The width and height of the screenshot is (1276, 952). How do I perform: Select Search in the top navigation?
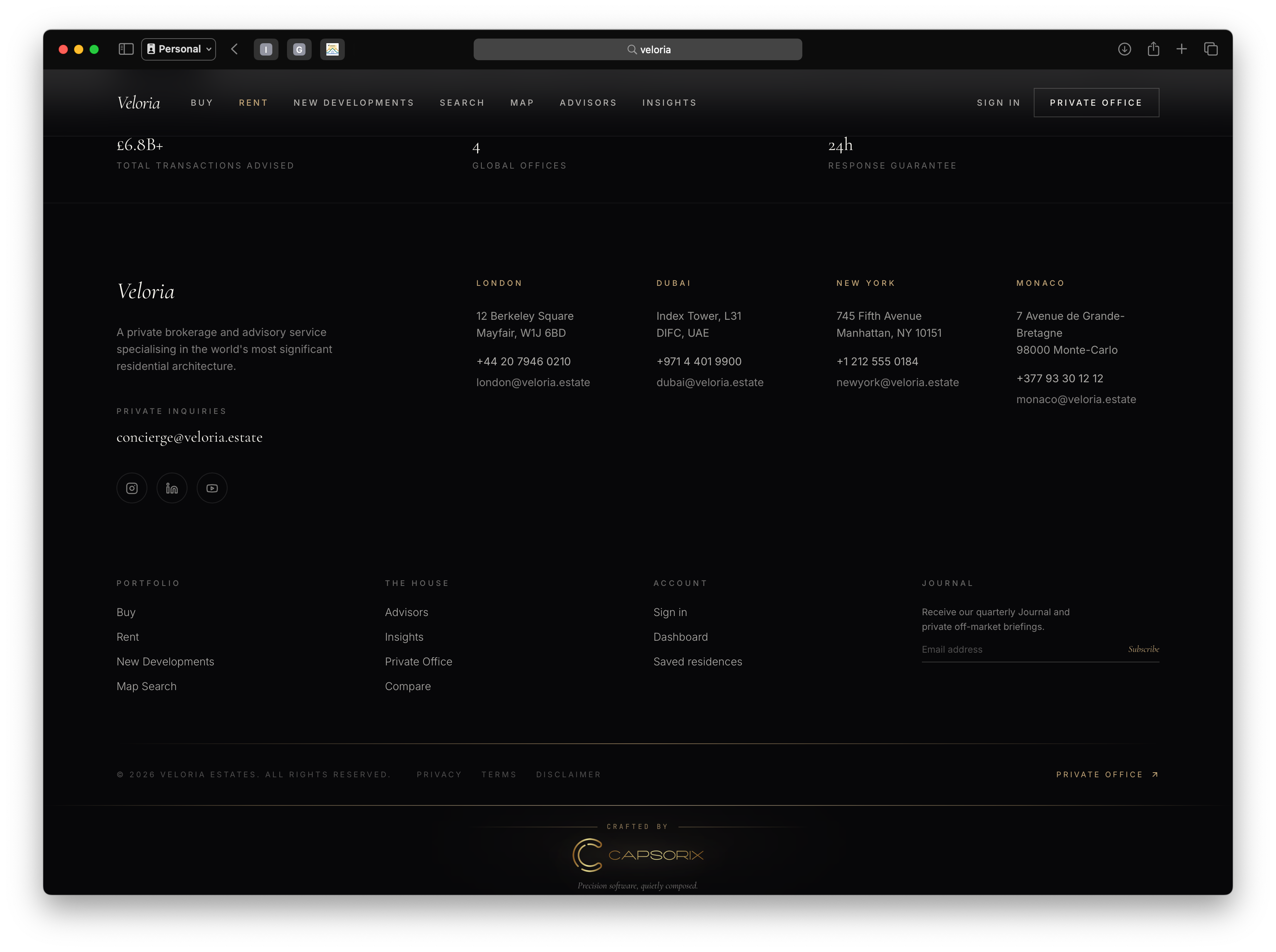pyautogui.click(x=462, y=103)
